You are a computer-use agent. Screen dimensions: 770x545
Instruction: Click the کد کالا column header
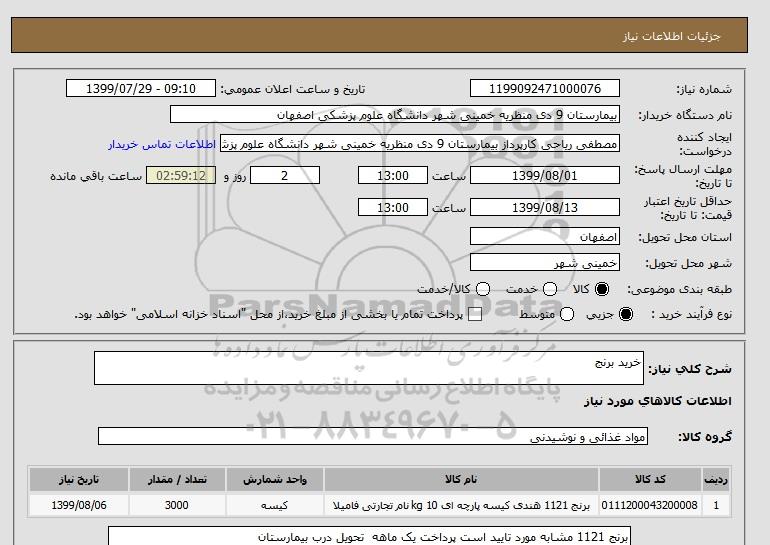pyautogui.click(x=650, y=480)
